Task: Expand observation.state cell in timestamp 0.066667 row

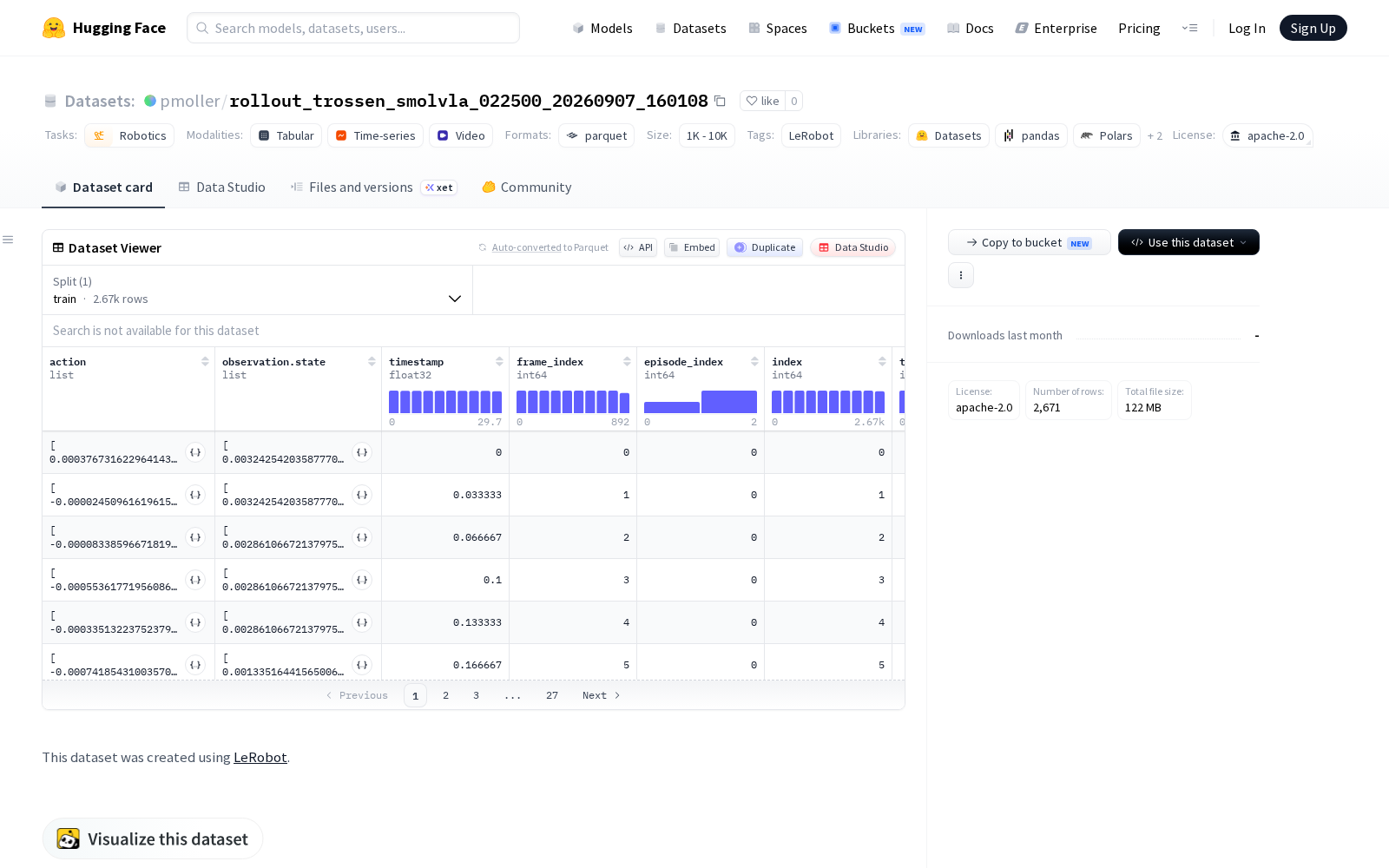Action: coord(362,537)
